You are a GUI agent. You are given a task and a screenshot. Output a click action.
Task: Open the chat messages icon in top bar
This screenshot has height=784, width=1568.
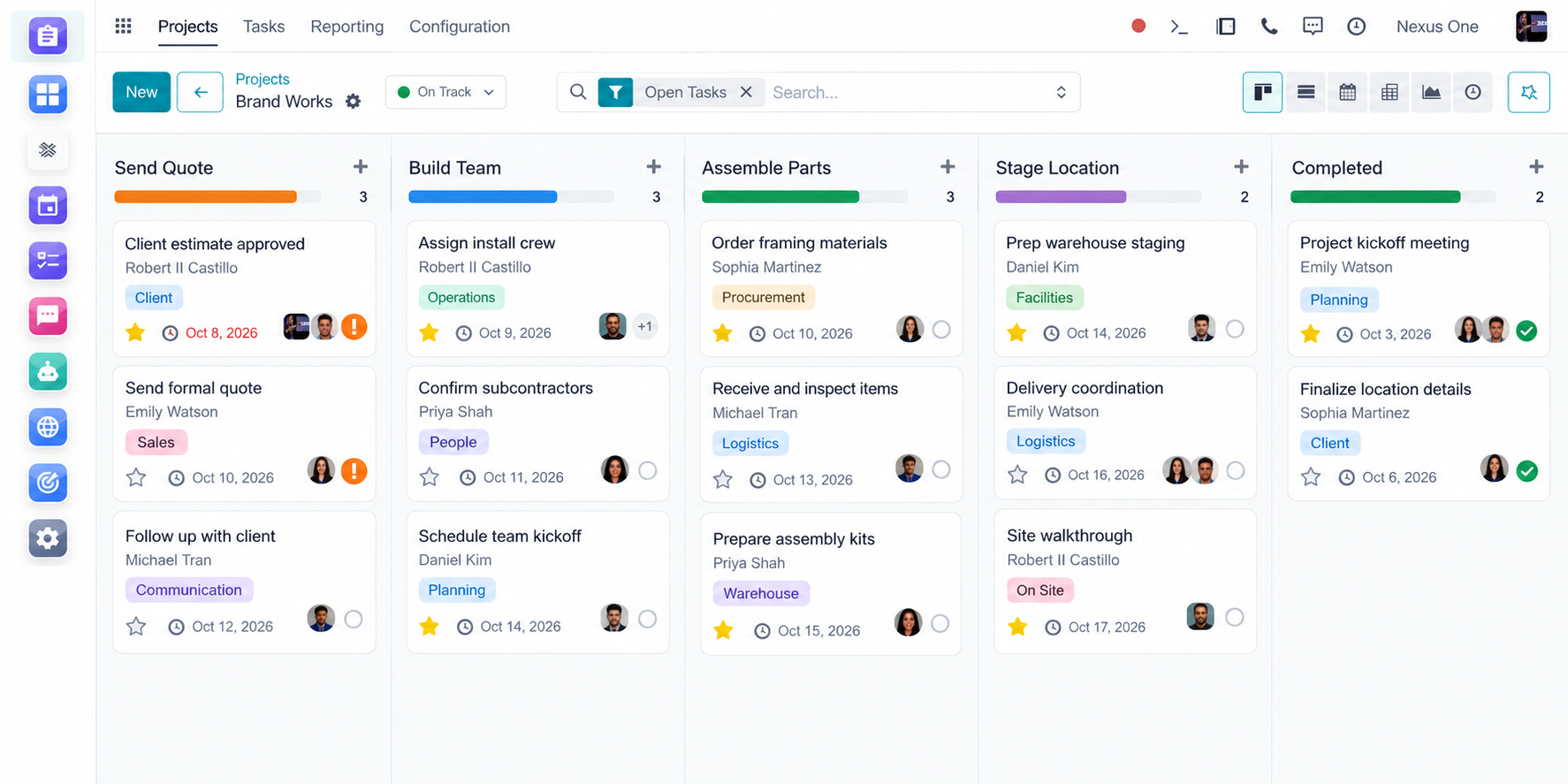click(x=1313, y=27)
